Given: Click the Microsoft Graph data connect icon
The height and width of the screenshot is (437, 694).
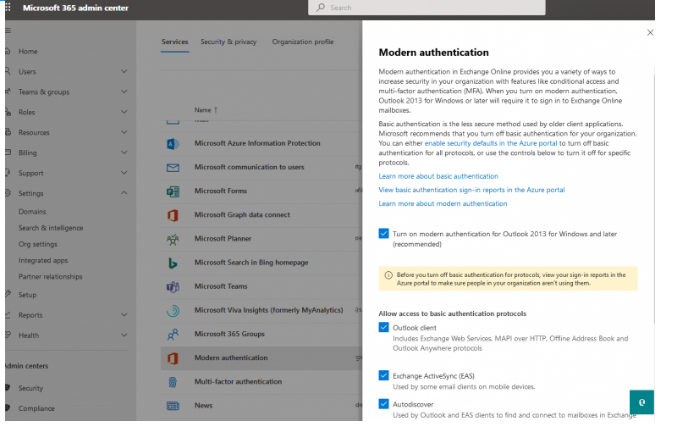Looking at the screenshot, I should click(173, 215).
